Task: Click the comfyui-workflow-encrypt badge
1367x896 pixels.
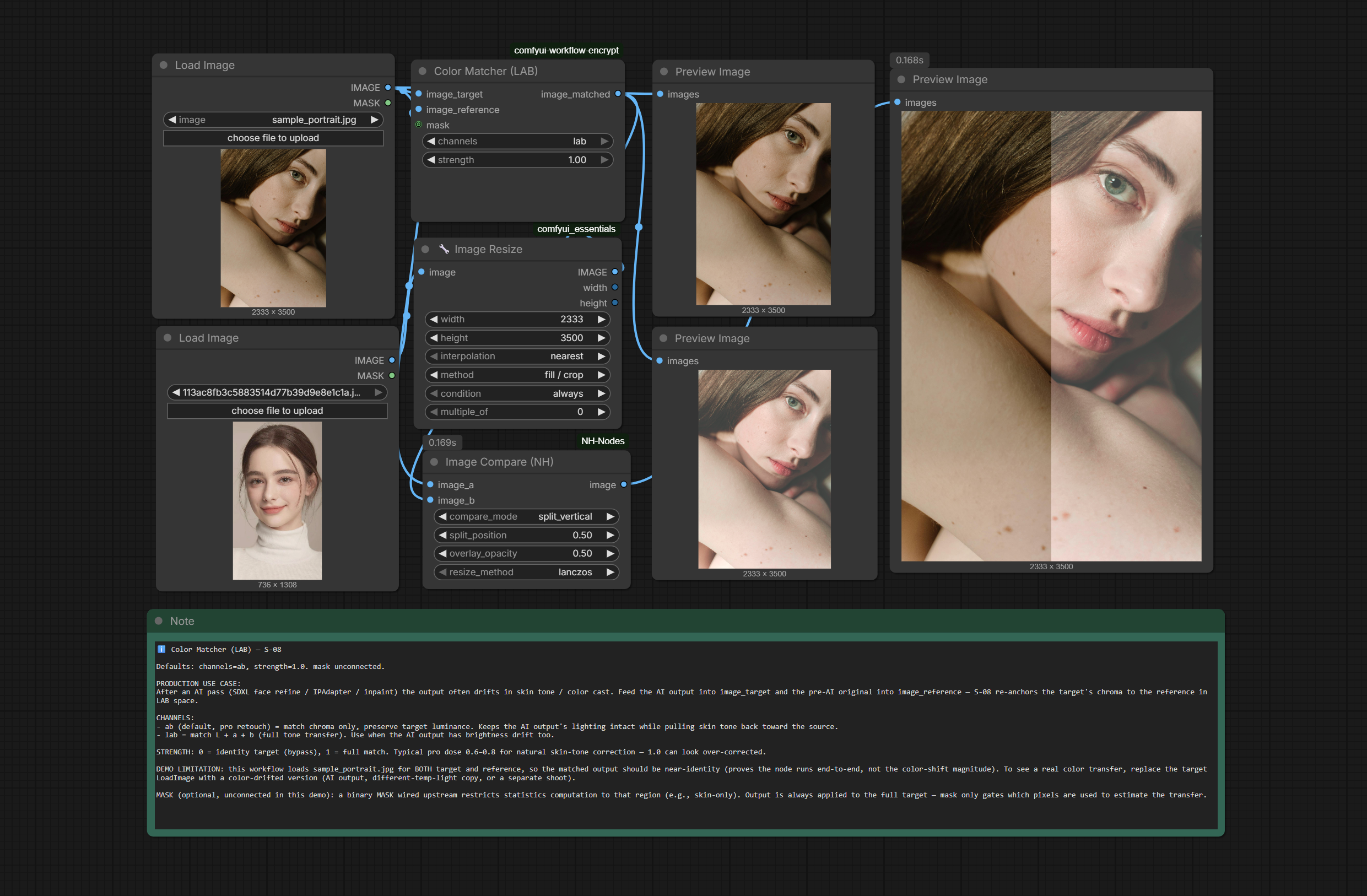Action: click(566, 50)
